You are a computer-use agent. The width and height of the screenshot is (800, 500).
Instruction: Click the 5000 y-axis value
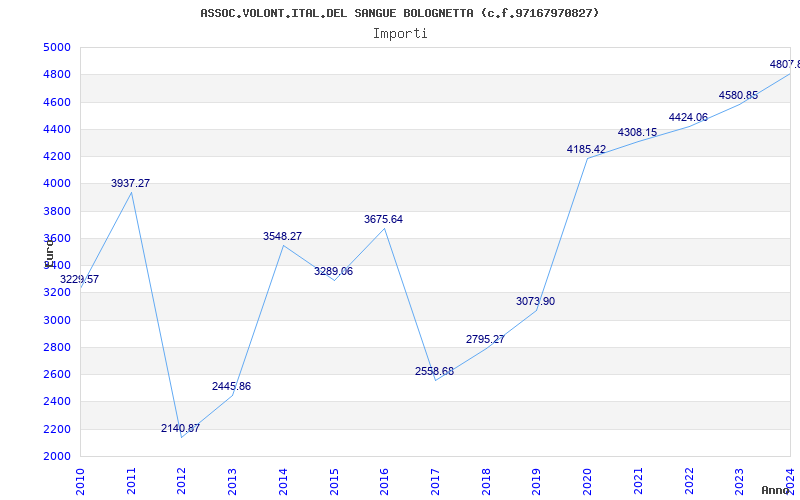(57, 47)
